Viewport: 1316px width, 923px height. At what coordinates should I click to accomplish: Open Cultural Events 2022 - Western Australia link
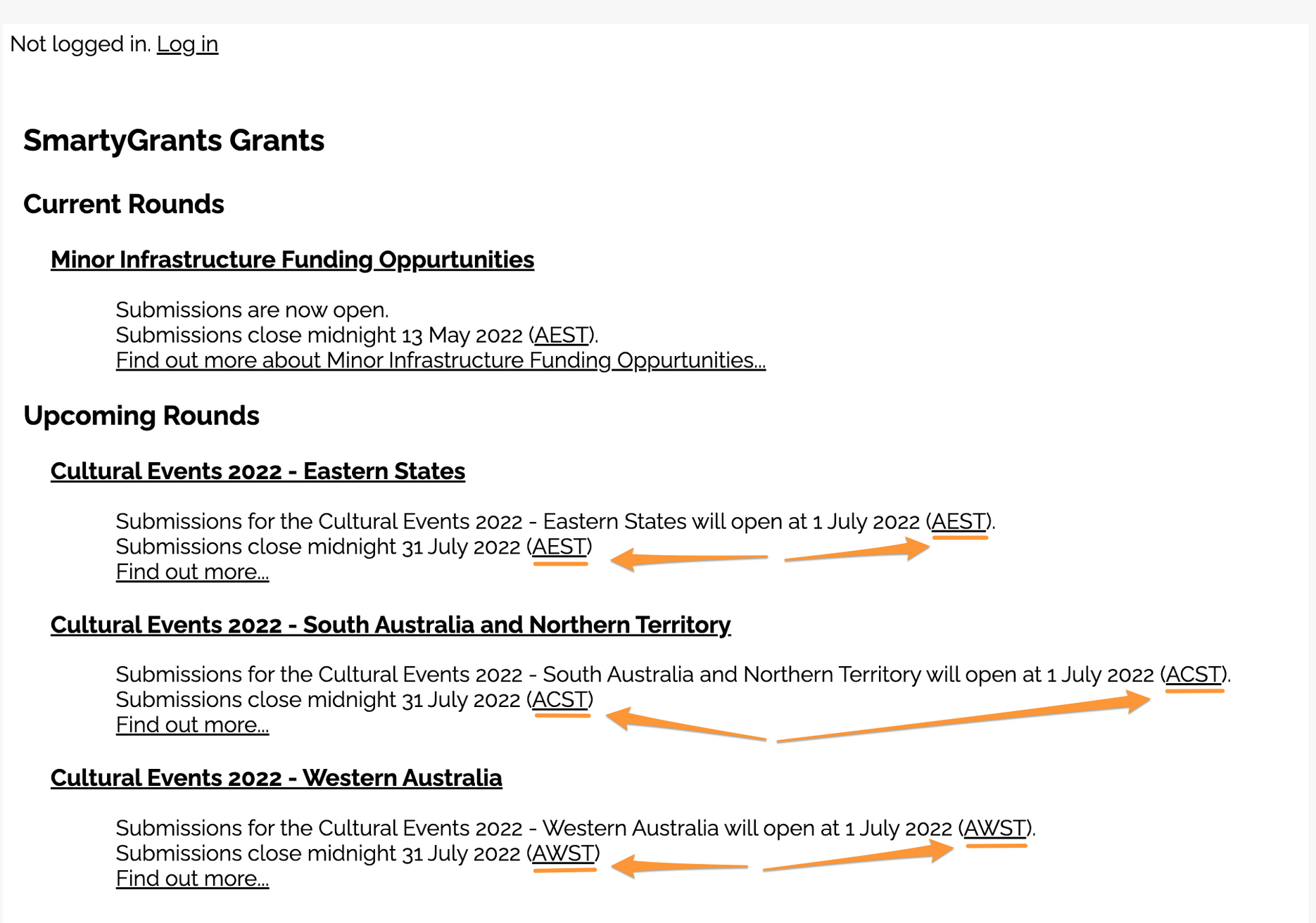[x=276, y=778]
